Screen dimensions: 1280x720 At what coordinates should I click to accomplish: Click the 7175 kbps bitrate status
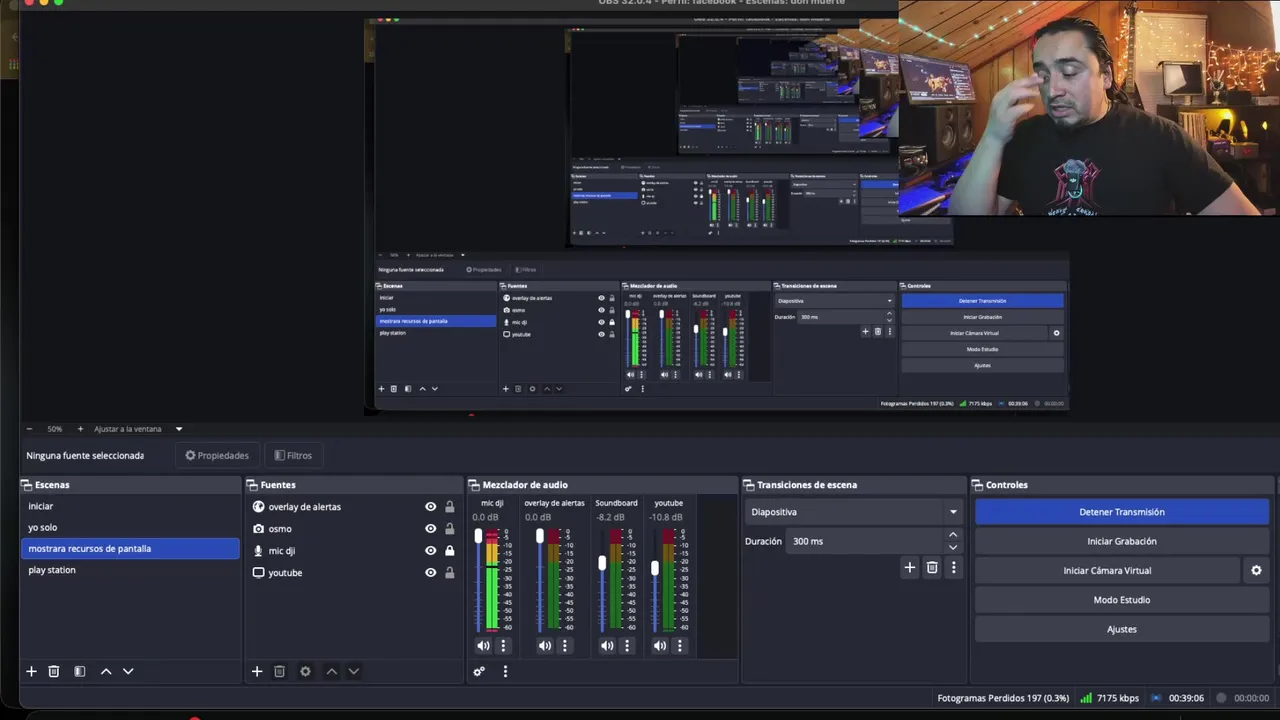[x=1118, y=698]
